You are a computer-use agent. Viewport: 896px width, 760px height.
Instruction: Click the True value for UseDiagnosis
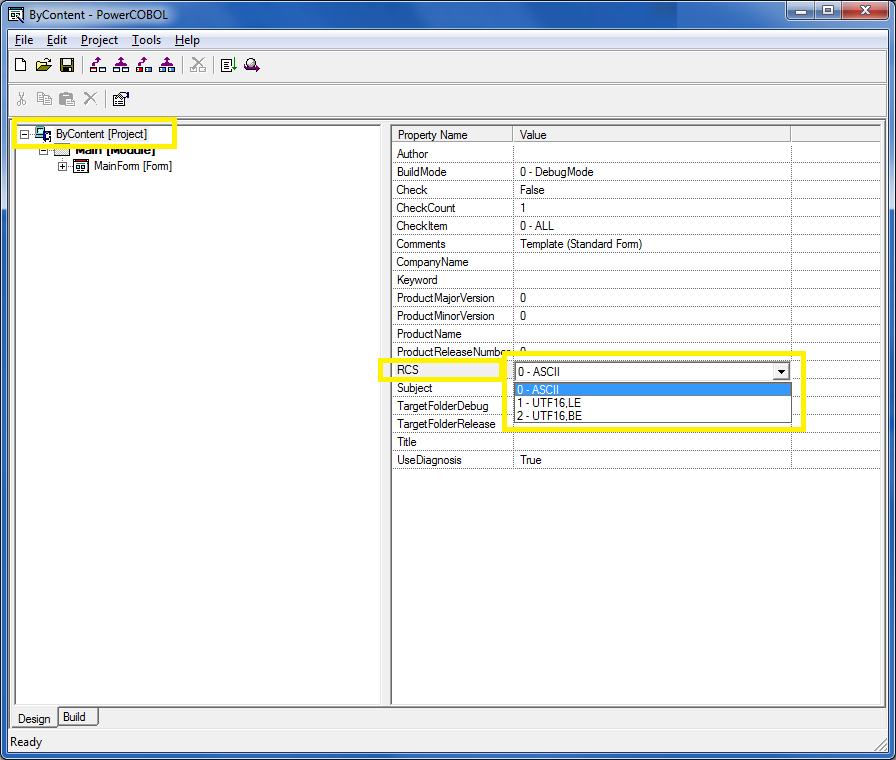(x=530, y=460)
